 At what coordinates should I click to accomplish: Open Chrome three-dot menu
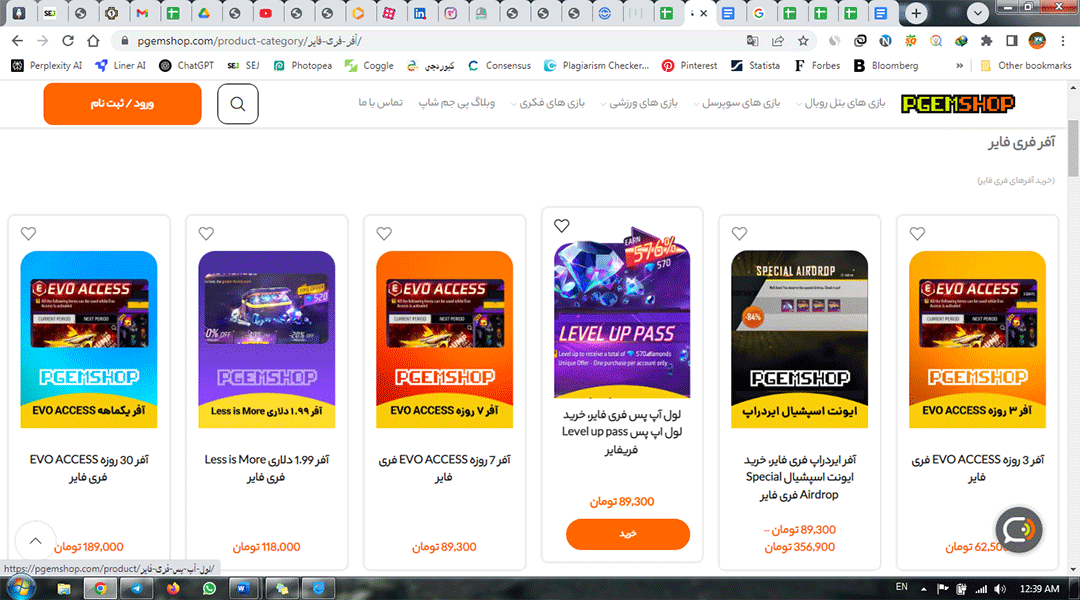[x=1063, y=41]
